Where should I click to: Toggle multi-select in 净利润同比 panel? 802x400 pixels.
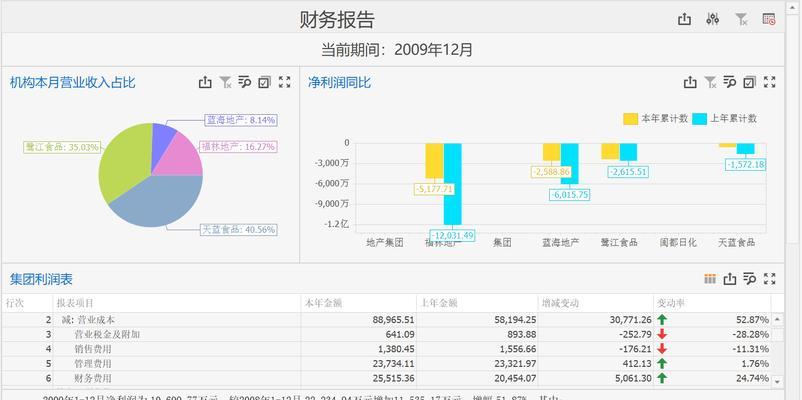749,82
